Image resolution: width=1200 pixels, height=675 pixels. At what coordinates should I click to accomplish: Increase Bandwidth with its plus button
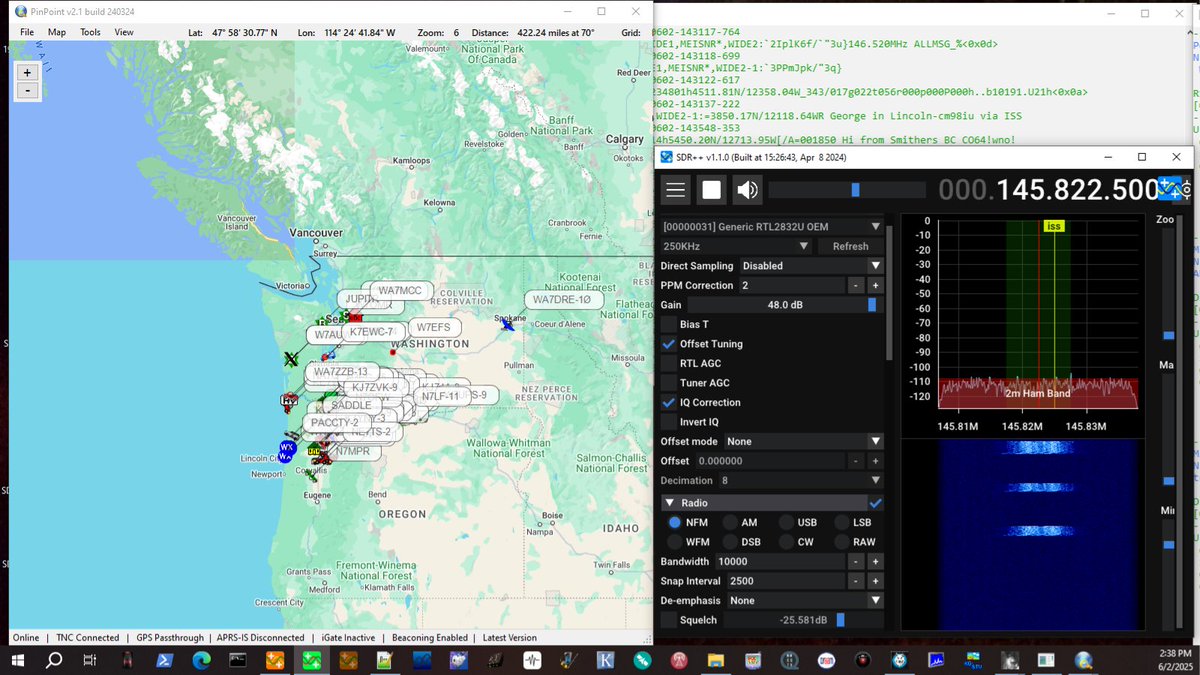coord(875,562)
